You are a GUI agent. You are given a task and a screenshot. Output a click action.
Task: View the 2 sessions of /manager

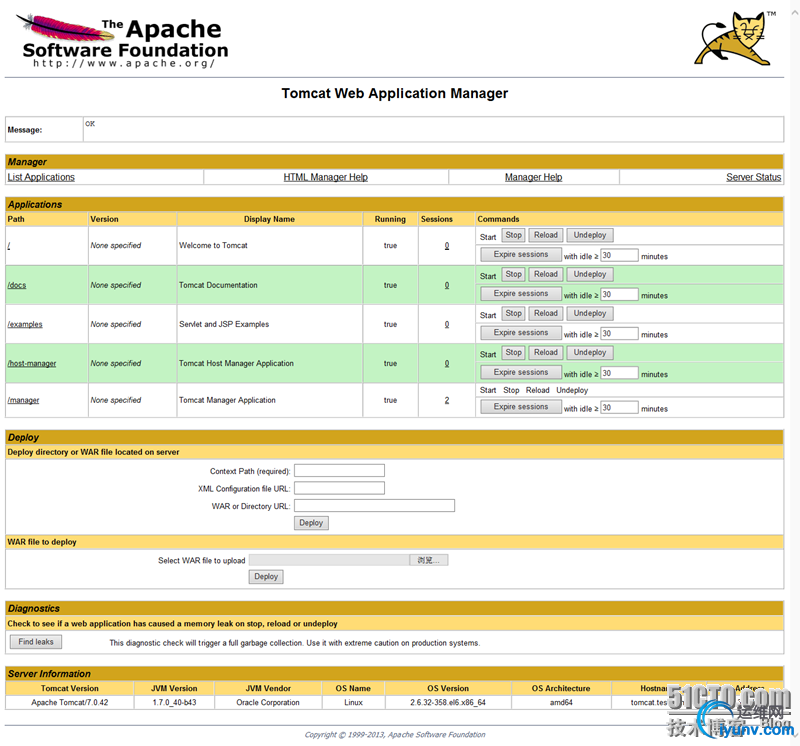(x=447, y=401)
